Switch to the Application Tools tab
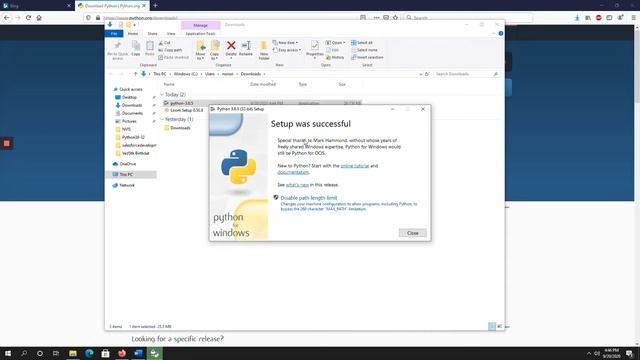This screenshot has height=360, width=640. [x=200, y=33]
